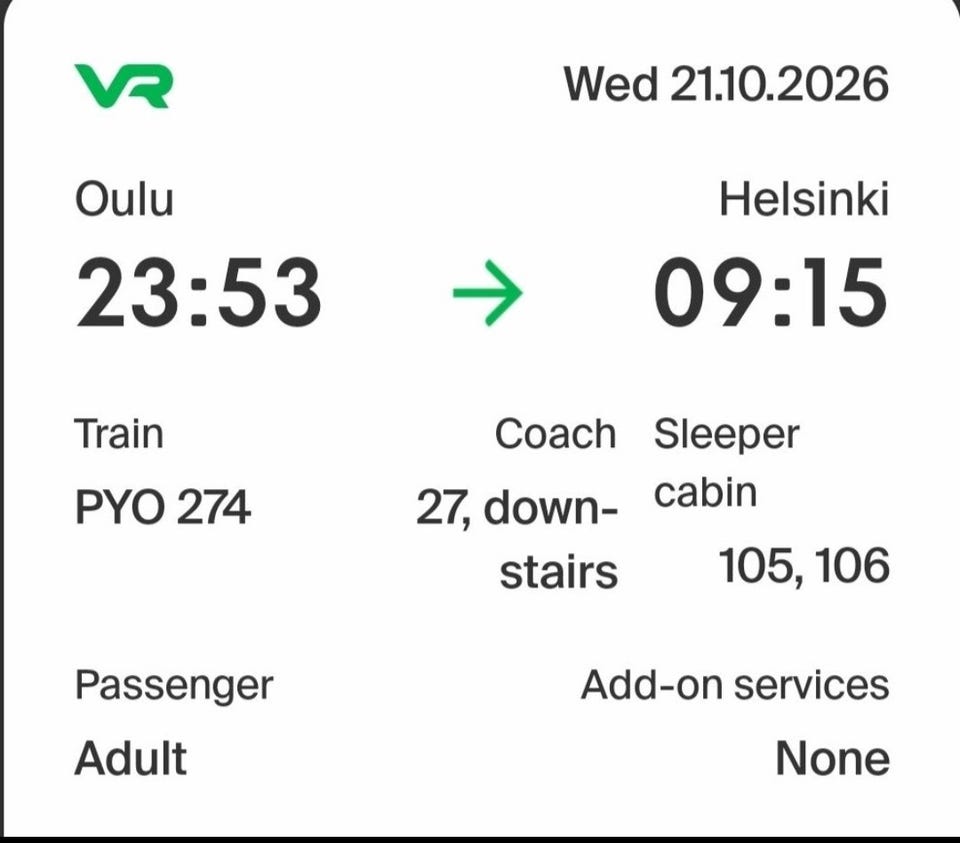Image resolution: width=960 pixels, height=843 pixels.
Task: Click the green route arrow icon
Action: coord(487,293)
